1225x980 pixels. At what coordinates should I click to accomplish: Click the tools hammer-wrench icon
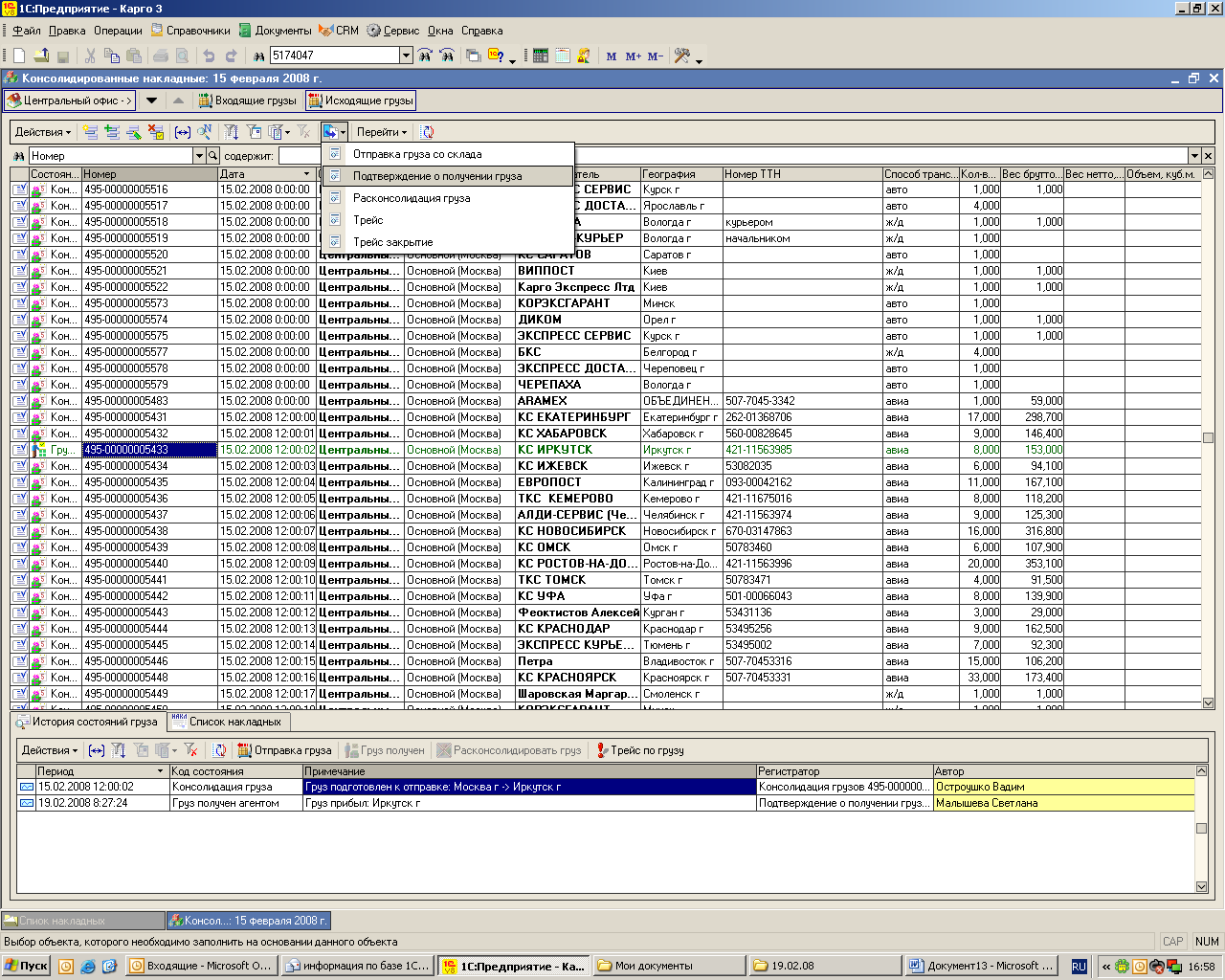(681, 56)
